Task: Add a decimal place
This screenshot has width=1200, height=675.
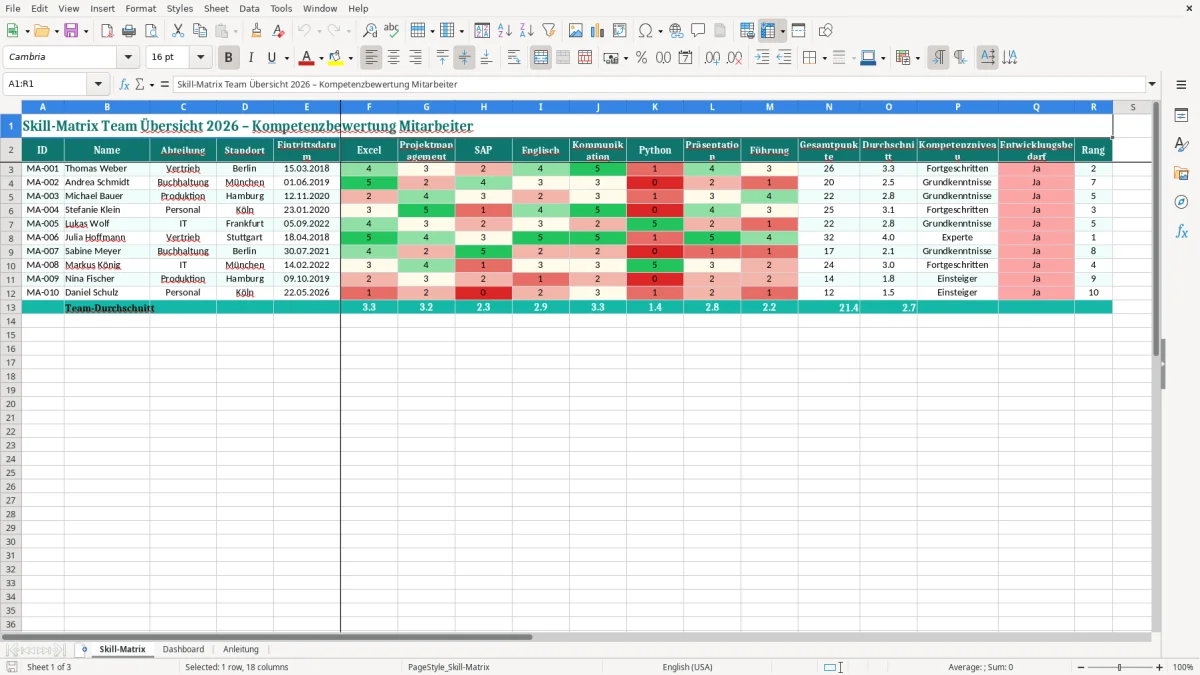Action: click(x=713, y=58)
